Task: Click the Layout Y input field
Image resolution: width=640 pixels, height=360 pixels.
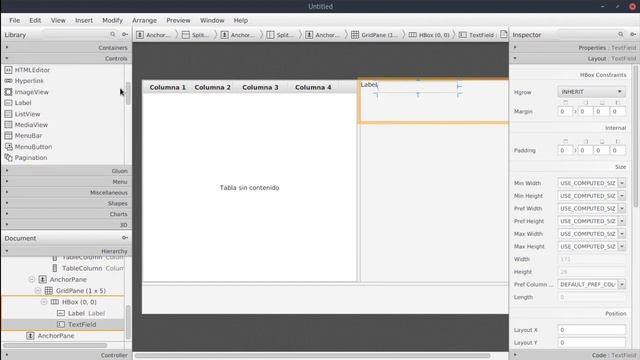Action: tap(591, 342)
